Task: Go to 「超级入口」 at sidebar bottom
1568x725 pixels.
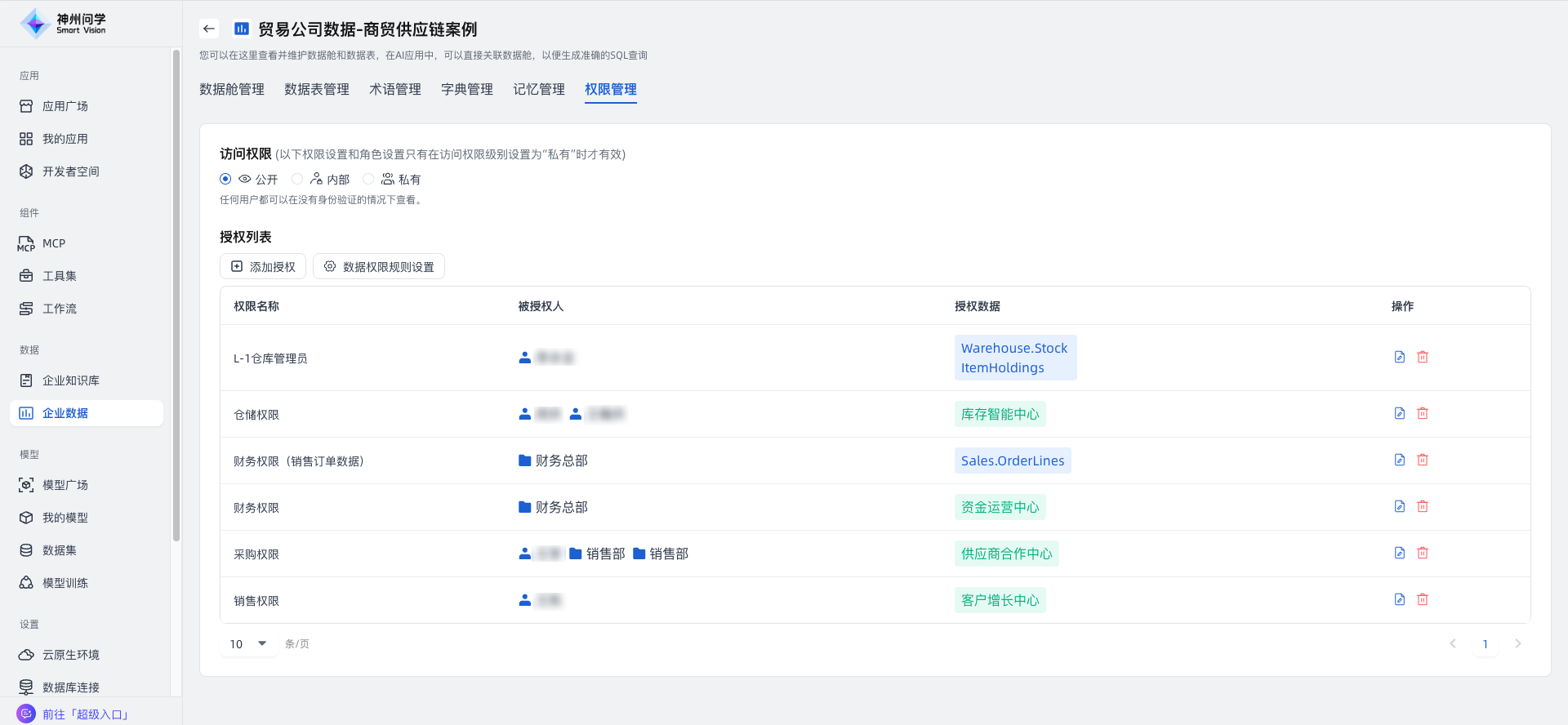Action: click(85, 714)
